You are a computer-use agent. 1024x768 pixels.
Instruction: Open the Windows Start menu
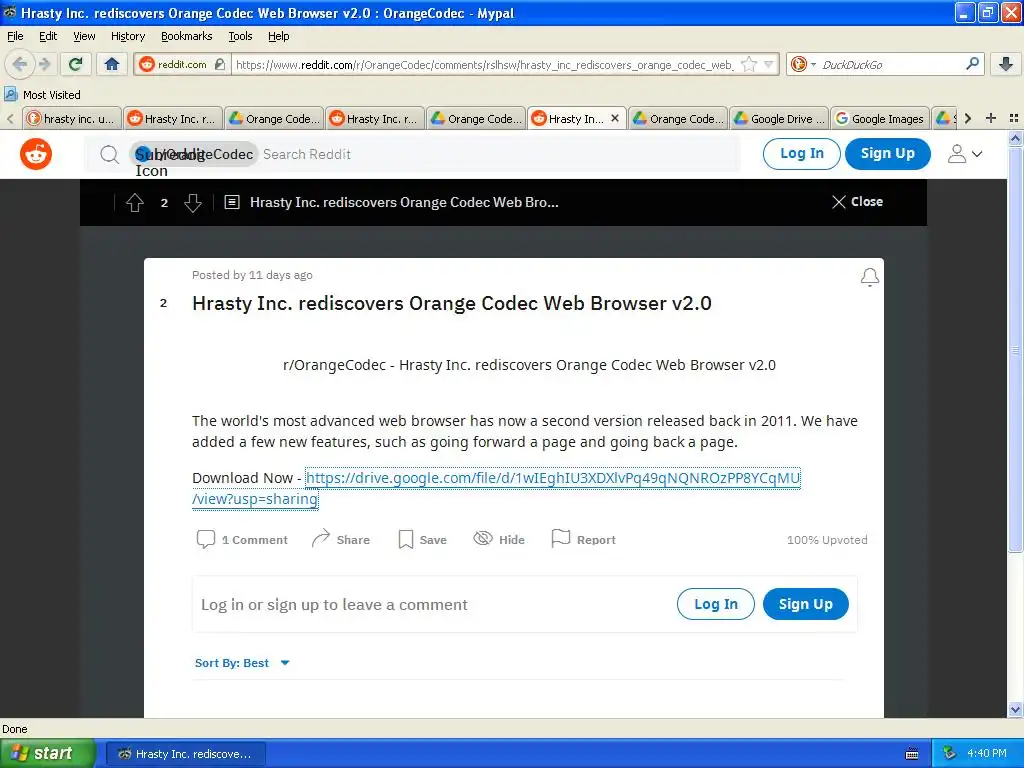tap(47, 753)
